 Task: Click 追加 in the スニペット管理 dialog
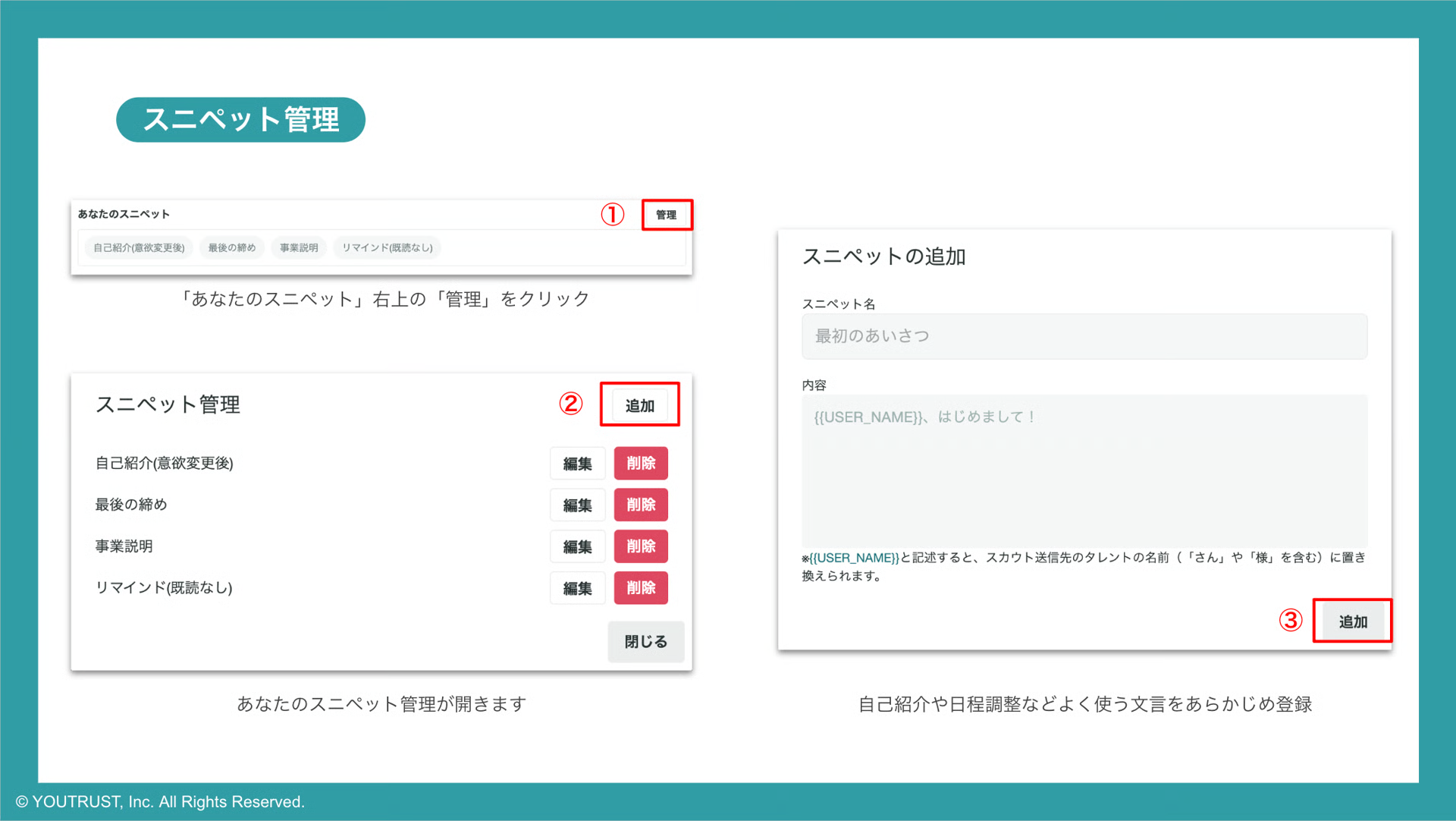tap(640, 405)
